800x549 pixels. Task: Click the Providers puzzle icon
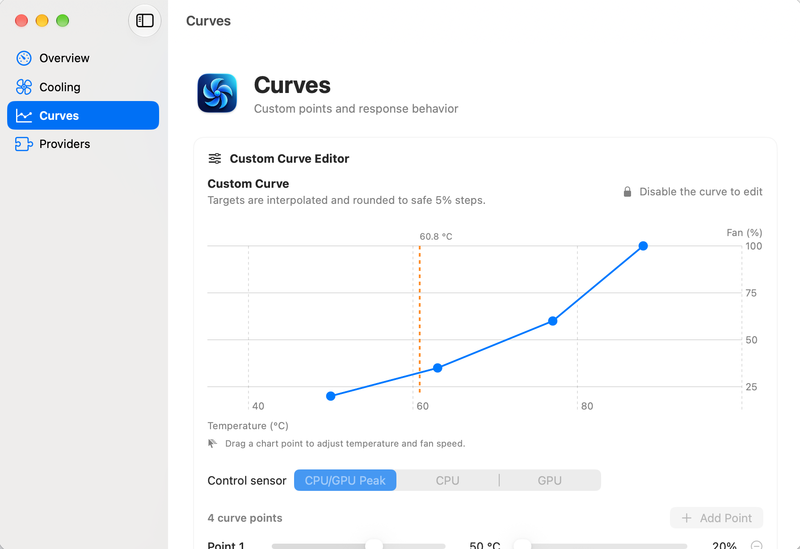(x=23, y=144)
